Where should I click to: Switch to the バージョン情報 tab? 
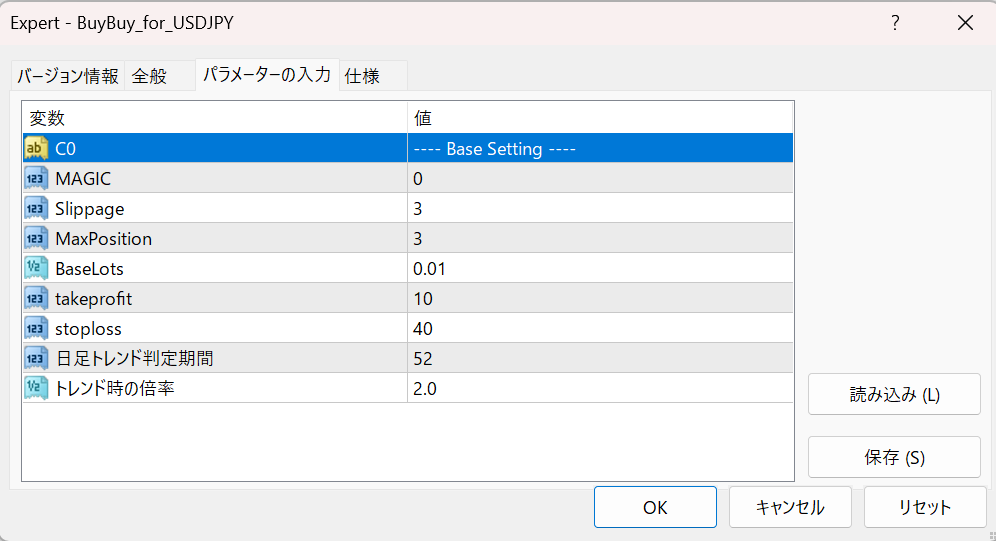pos(67,76)
